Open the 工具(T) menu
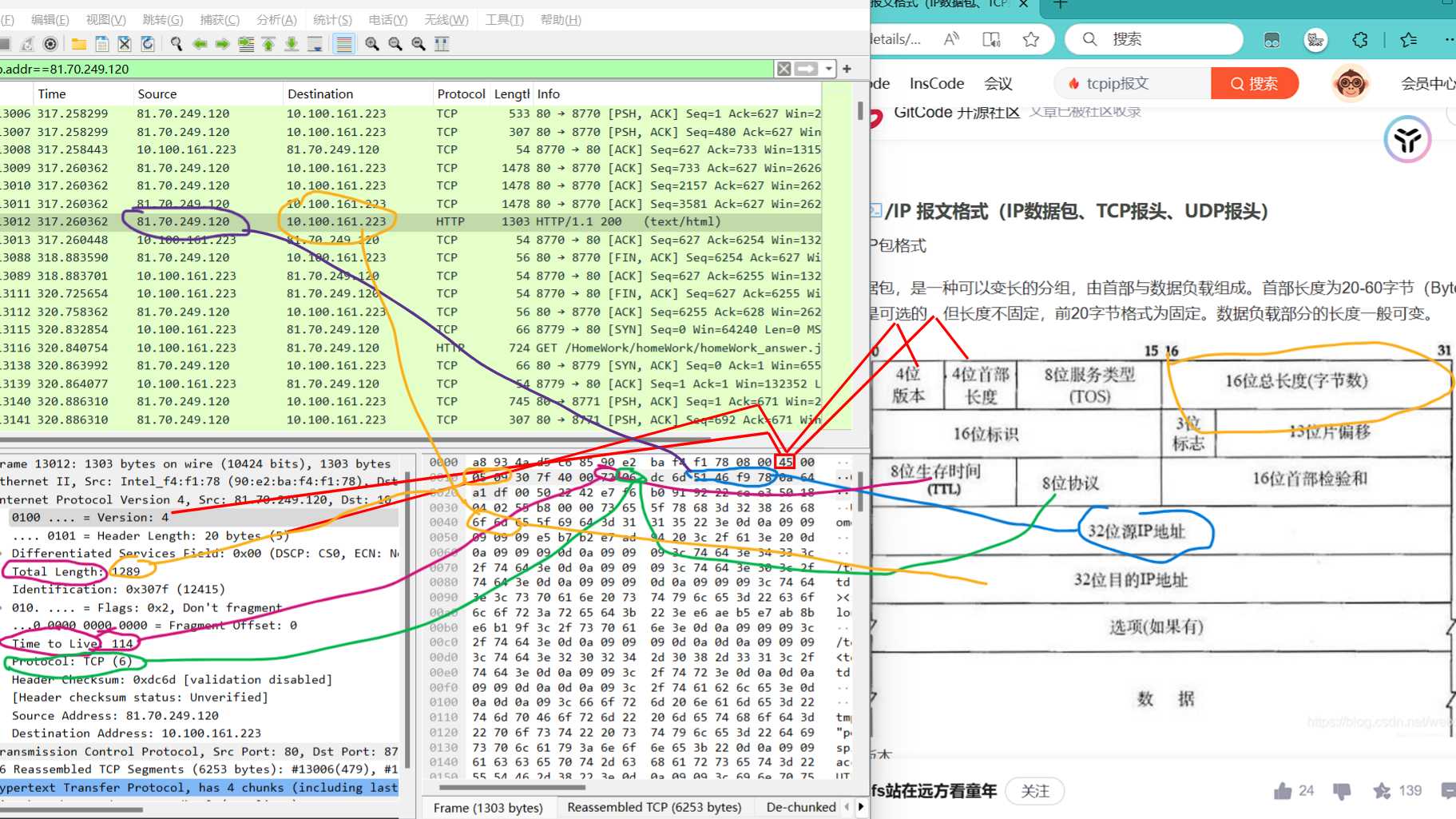1456x819 pixels. tap(505, 20)
